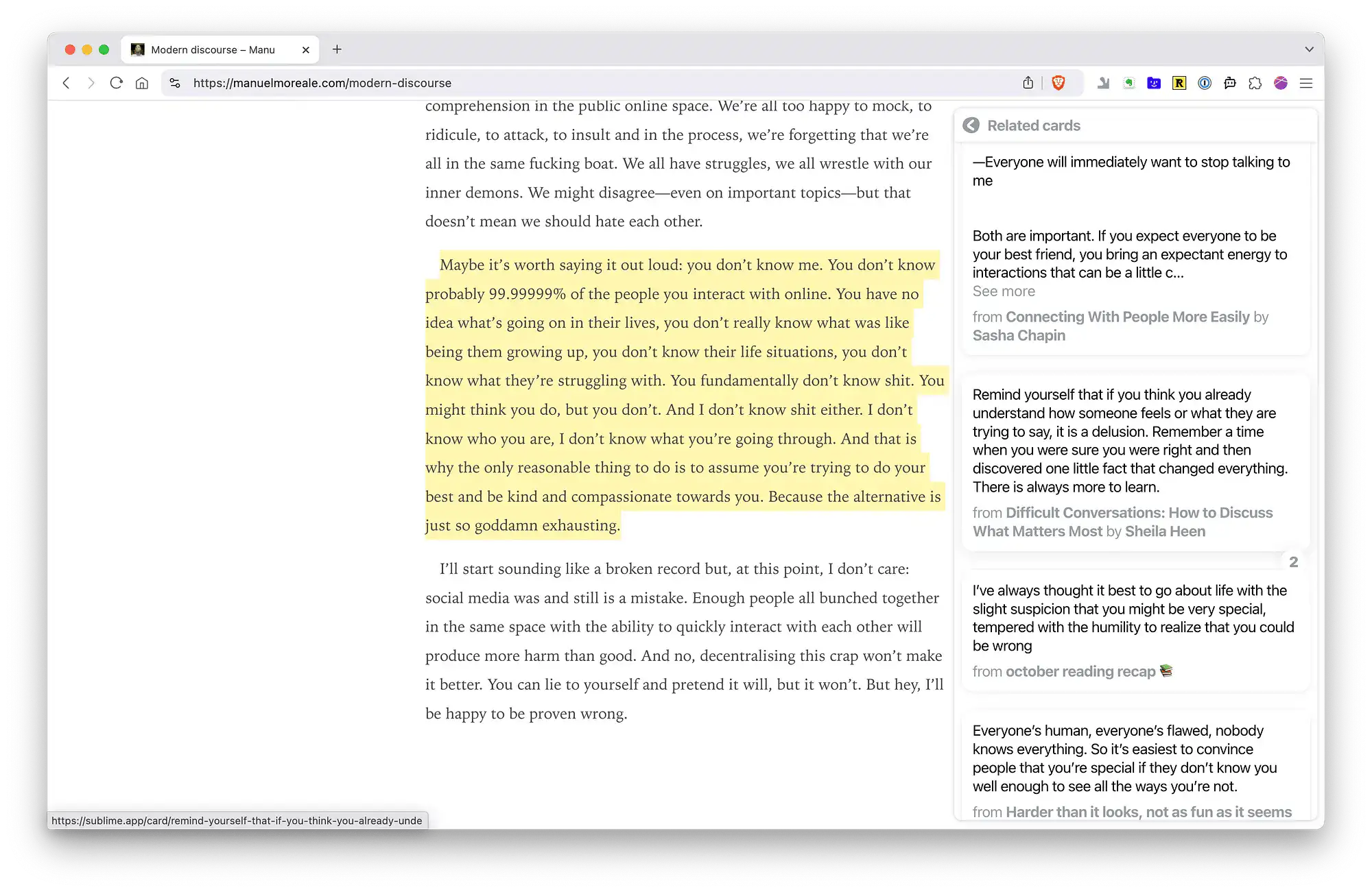1372x892 pixels.
Task: Select the Modern discourse tab
Action: [x=213, y=49]
